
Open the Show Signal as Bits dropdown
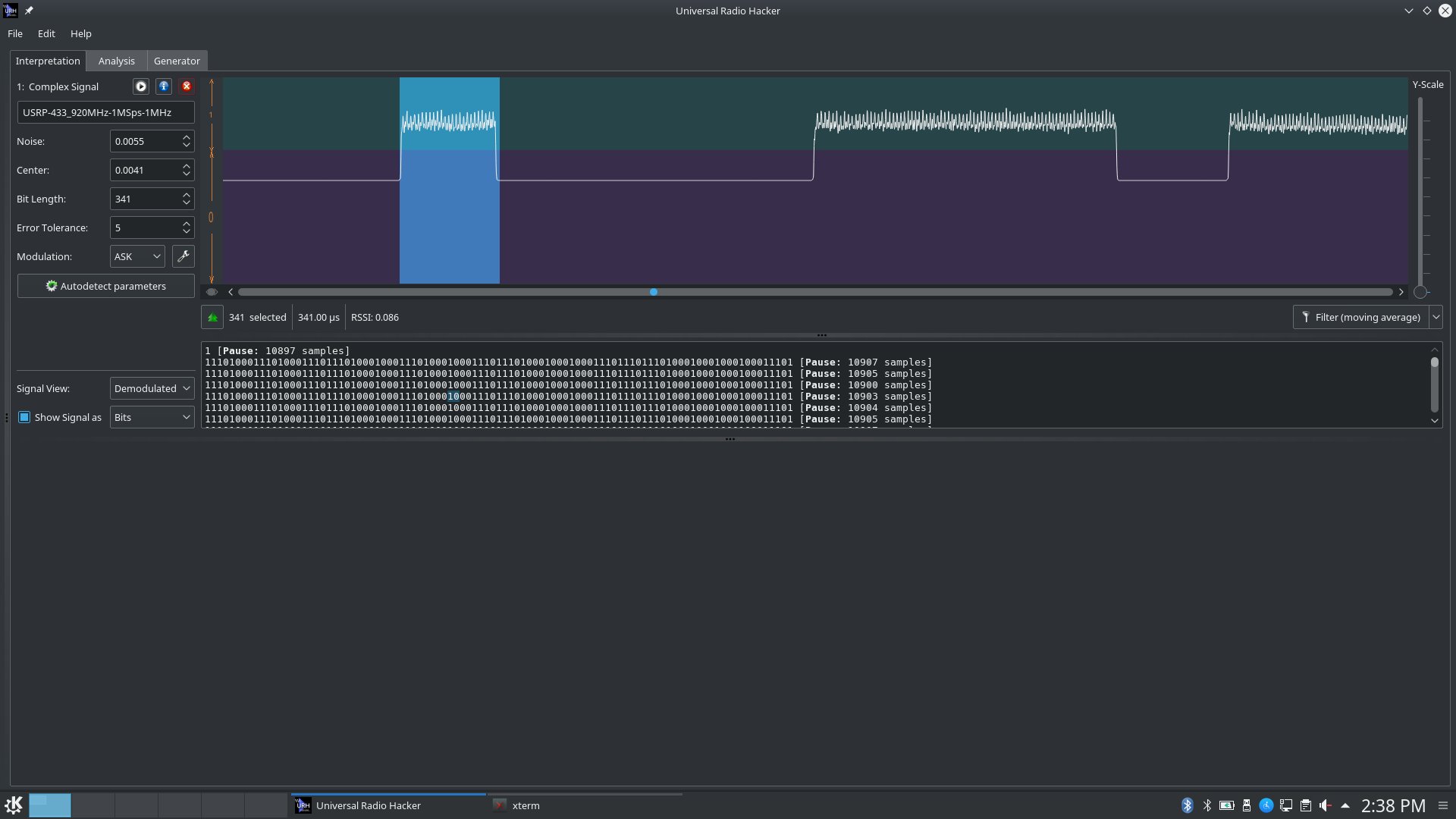[x=152, y=417]
